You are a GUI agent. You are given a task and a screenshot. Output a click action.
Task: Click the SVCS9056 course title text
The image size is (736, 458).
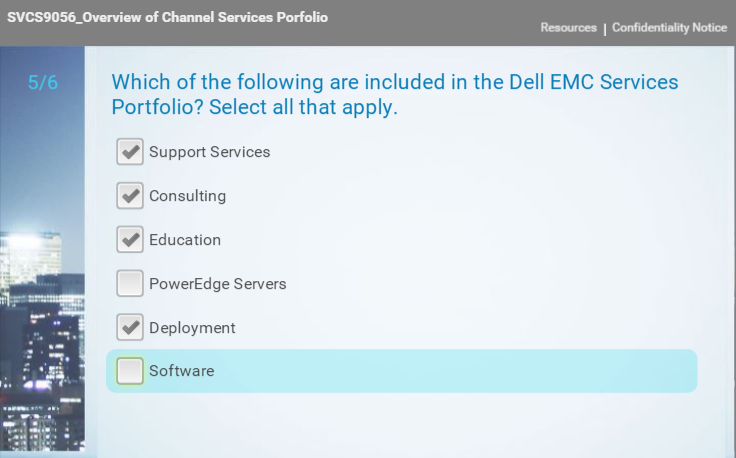click(168, 17)
